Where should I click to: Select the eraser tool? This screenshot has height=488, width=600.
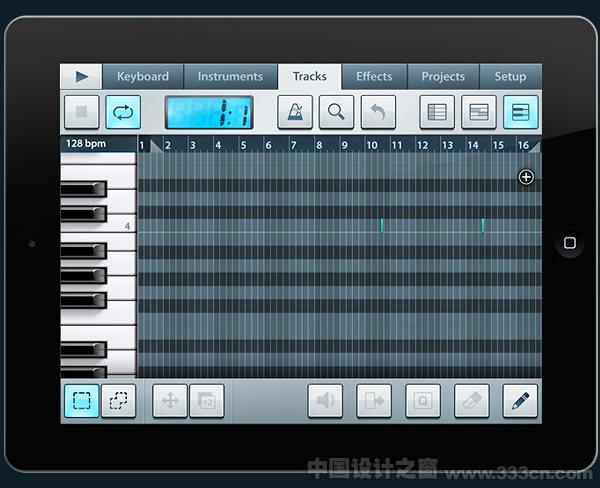point(471,401)
